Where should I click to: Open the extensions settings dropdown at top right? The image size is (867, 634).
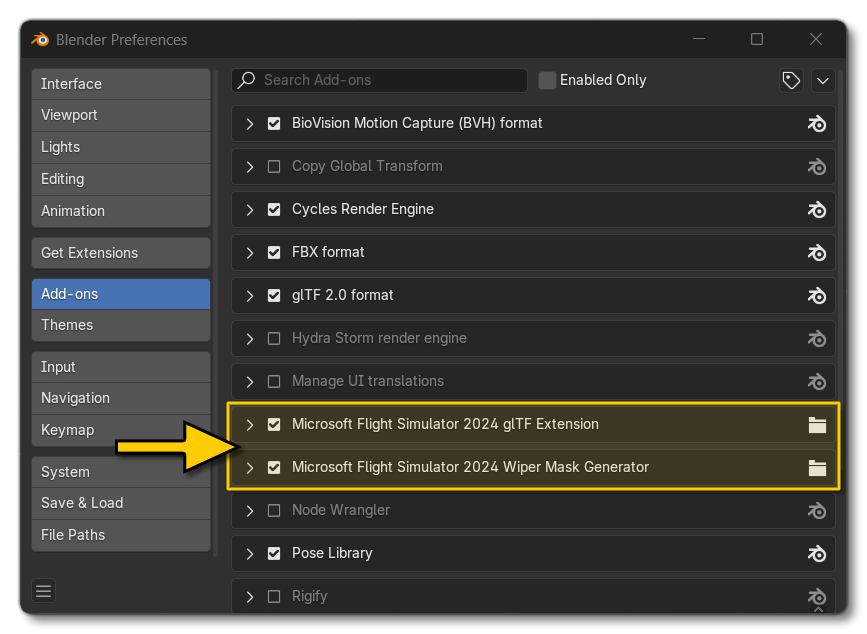tap(823, 80)
